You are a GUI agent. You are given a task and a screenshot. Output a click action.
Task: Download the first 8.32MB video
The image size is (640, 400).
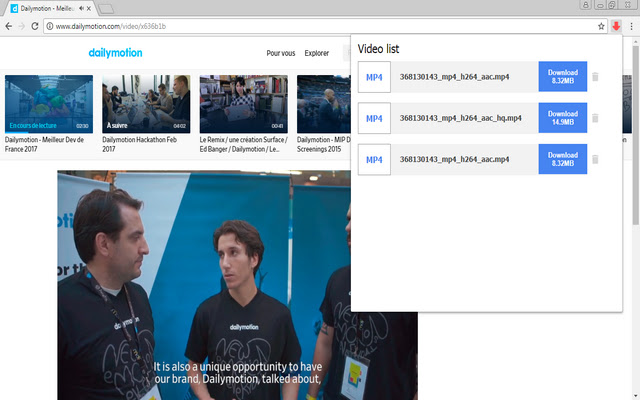[x=562, y=77]
